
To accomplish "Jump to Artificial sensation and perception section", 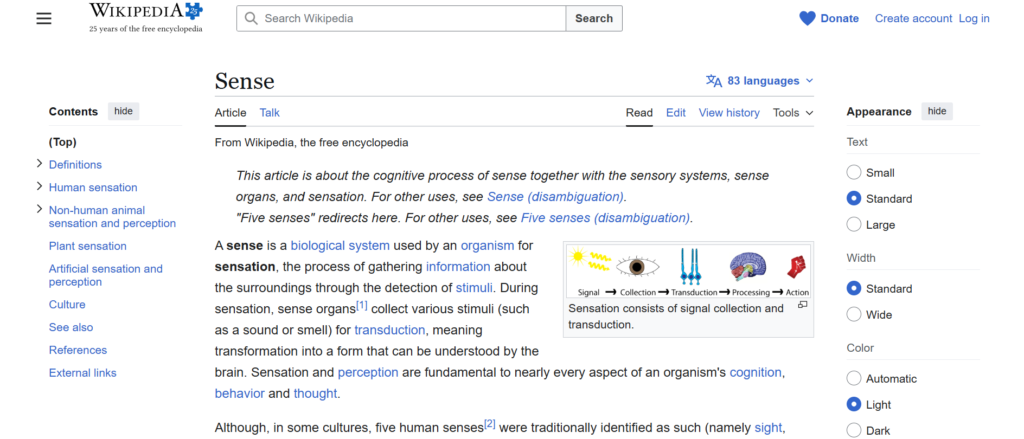I will [x=106, y=275].
